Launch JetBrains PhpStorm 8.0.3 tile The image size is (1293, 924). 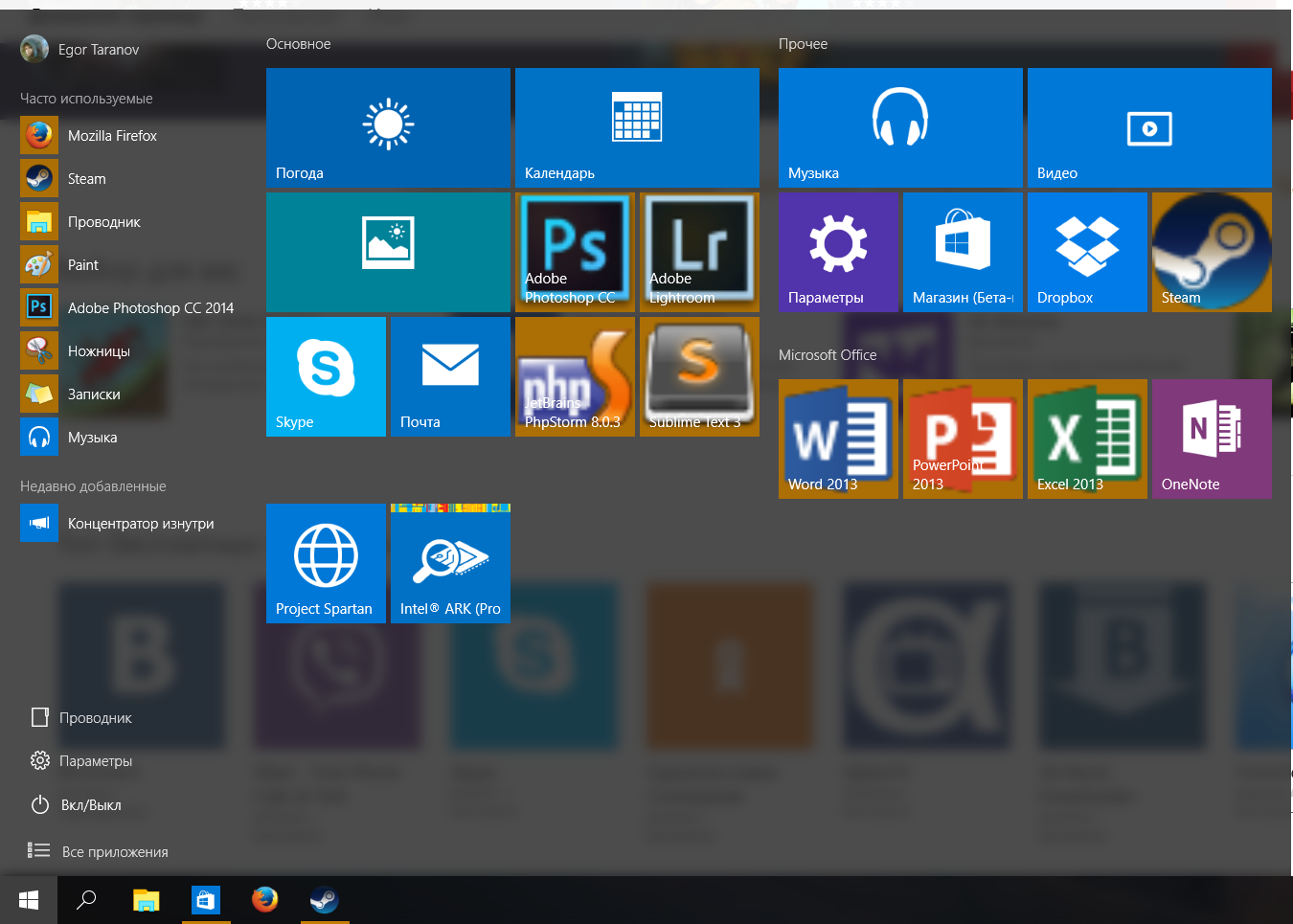tap(575, 376)
